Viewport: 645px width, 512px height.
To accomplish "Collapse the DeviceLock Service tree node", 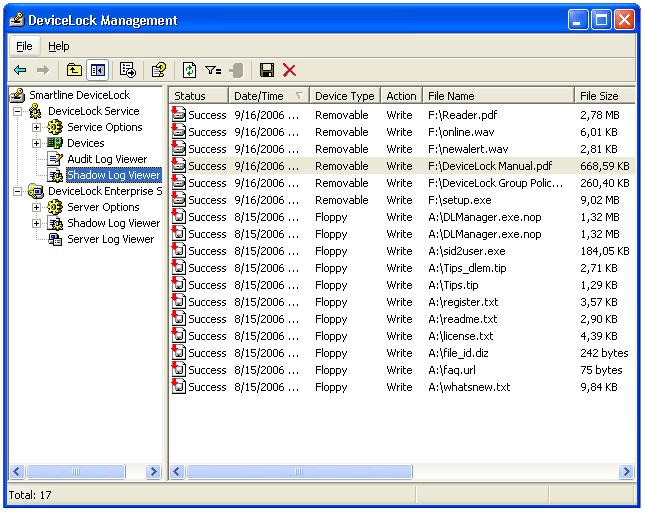I will 17,111.
